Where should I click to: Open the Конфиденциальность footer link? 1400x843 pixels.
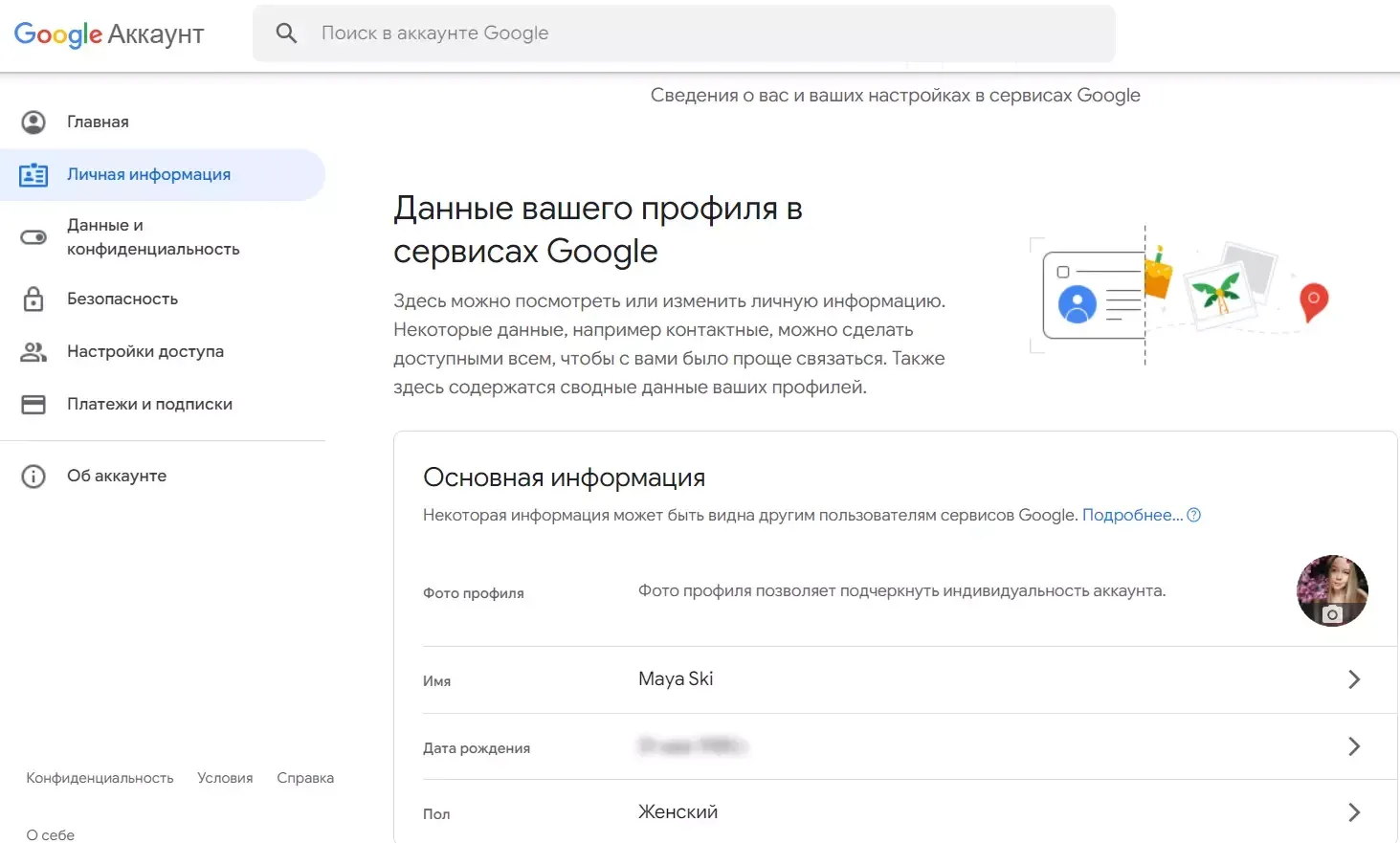(100, 778)
